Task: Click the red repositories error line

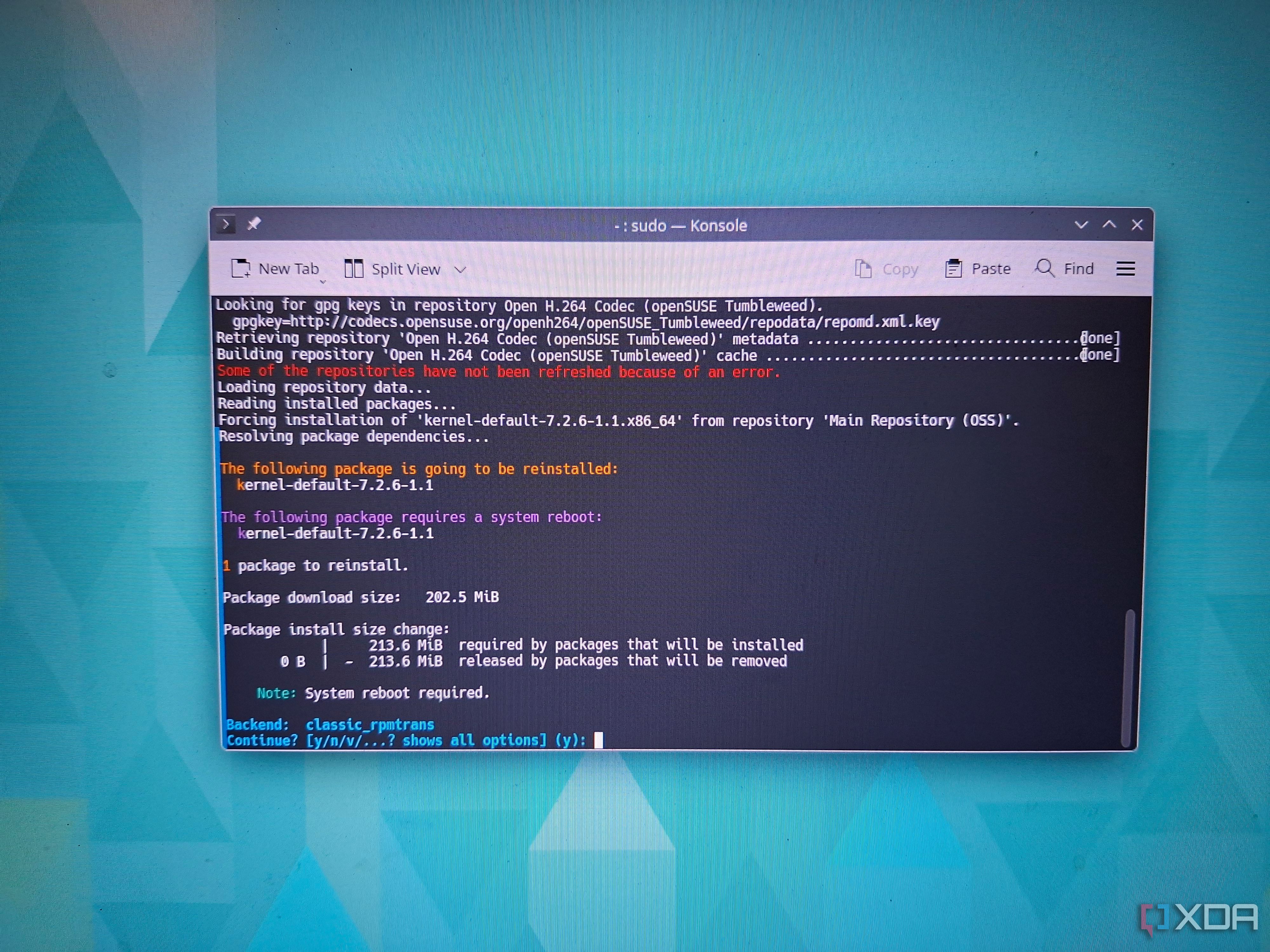Action: (x=498, y=372)
